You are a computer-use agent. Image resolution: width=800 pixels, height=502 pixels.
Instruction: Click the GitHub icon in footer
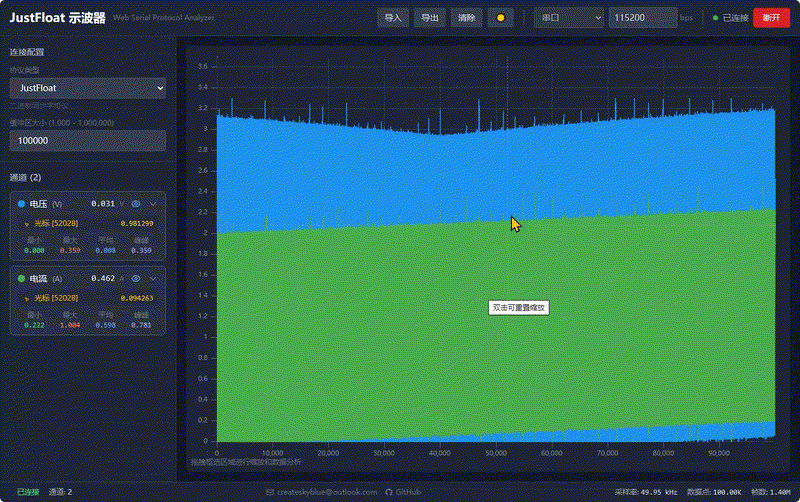tap(388, 492)
